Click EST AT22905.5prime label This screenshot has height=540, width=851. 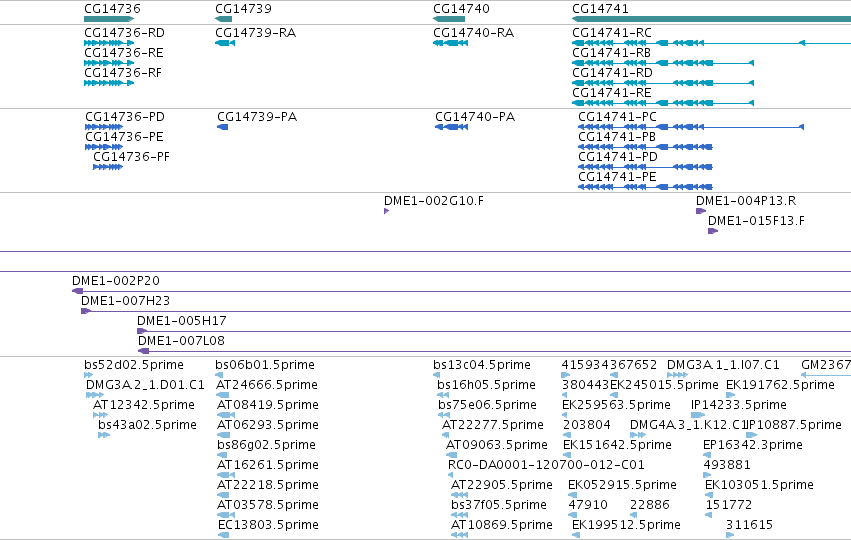[502, 485]
